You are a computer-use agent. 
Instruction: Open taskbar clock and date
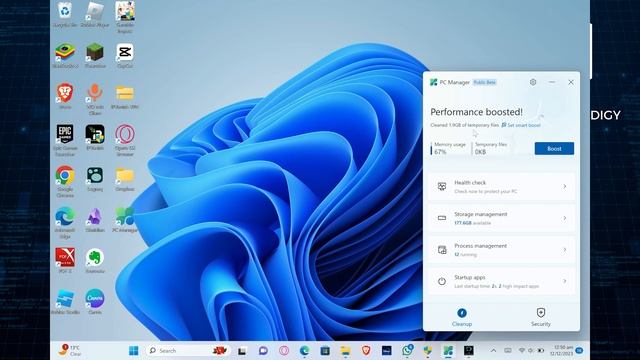click(563, 350)
